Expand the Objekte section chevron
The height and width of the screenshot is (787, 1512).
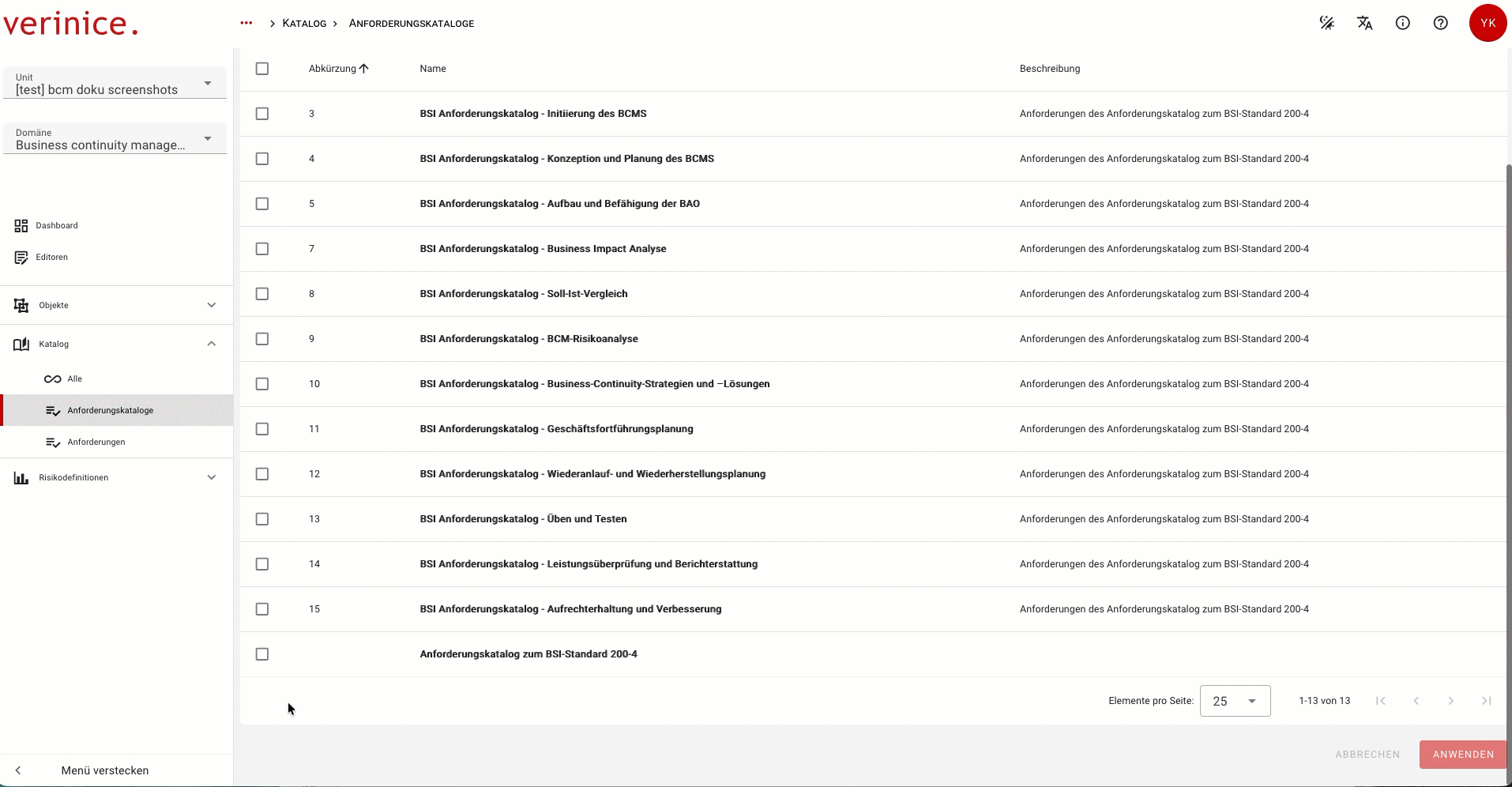(212, 306)
